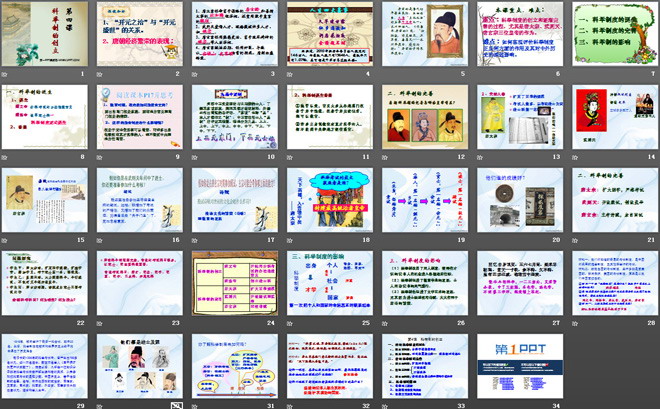Open slide 7 listing three green bullet points
Screen dimensions: 660x409
pos(614,34)
